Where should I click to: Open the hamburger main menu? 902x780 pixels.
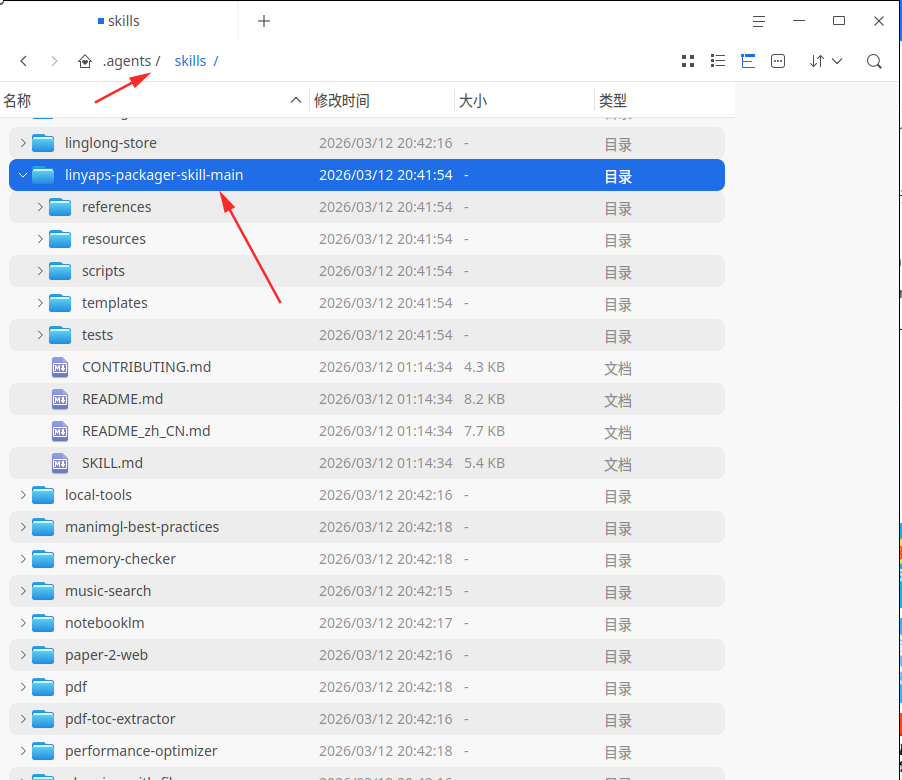pyautogui.click(x=759, y=21)
